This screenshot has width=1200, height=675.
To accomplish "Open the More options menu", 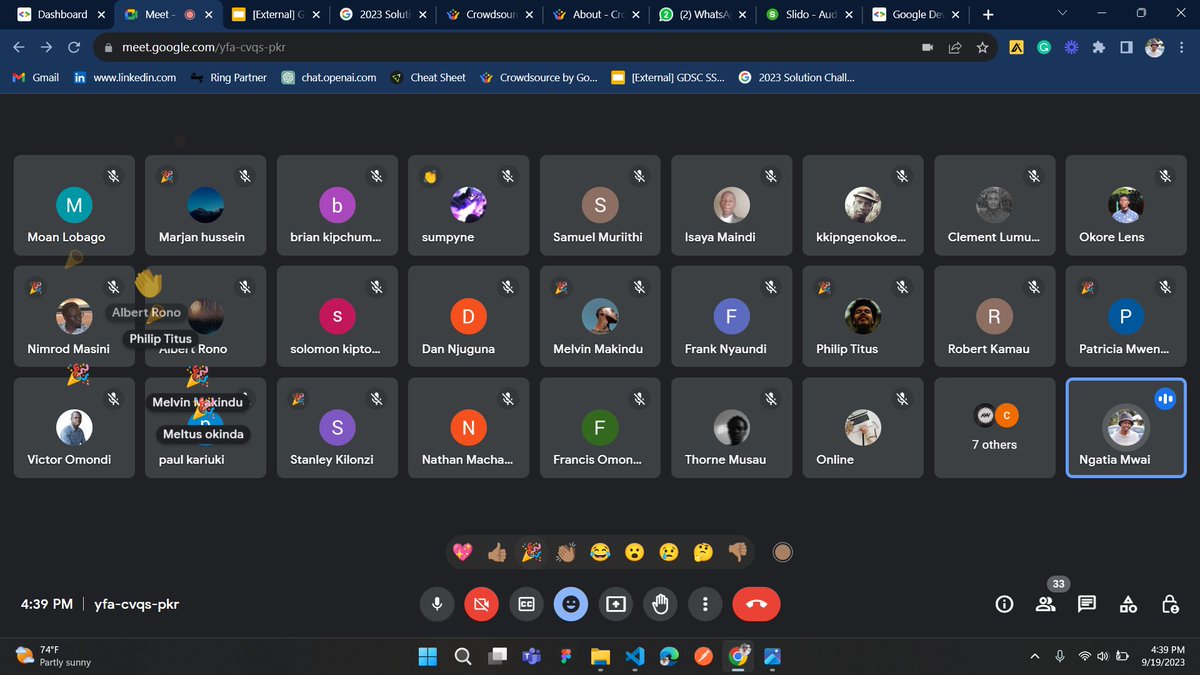I will coord(706,604).
